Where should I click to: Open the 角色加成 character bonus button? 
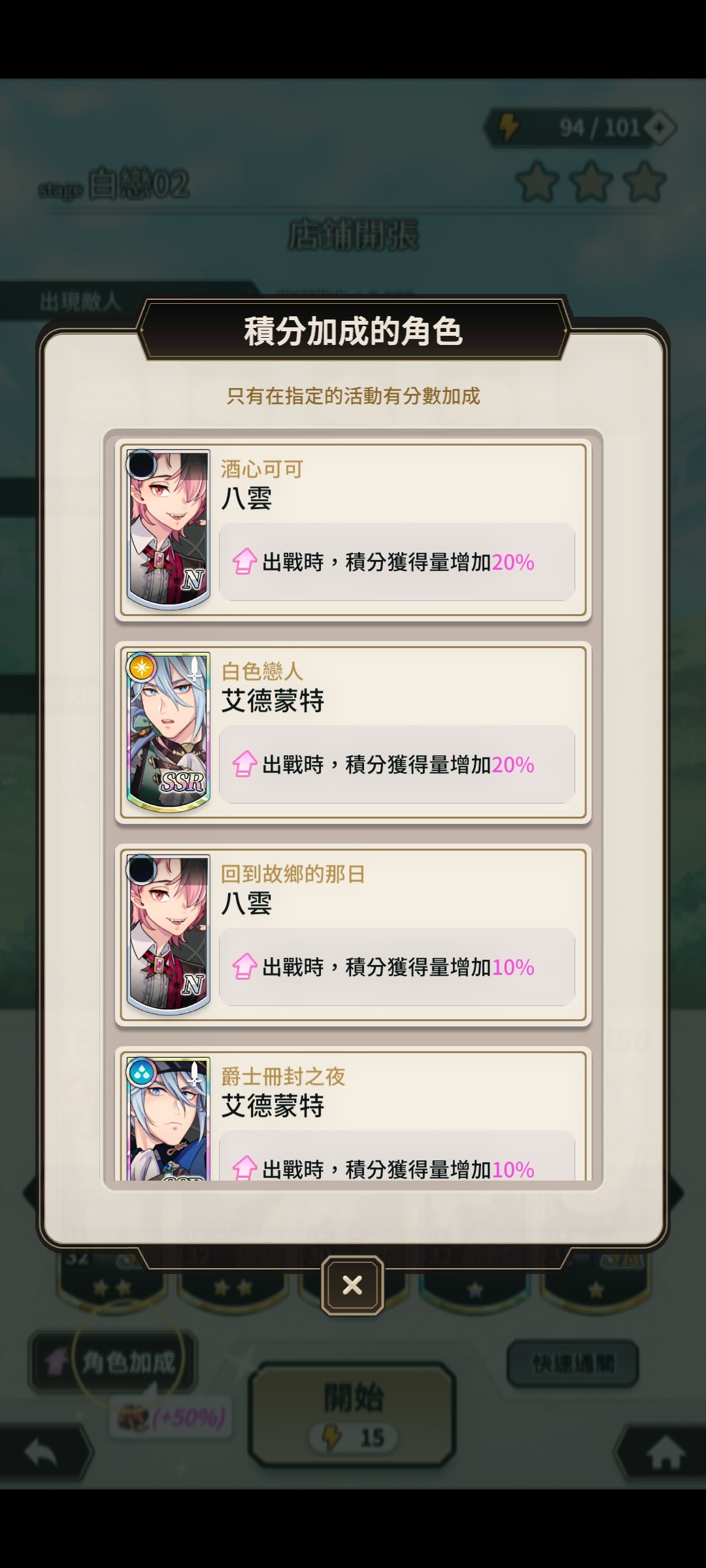(x=112, y=1362)
